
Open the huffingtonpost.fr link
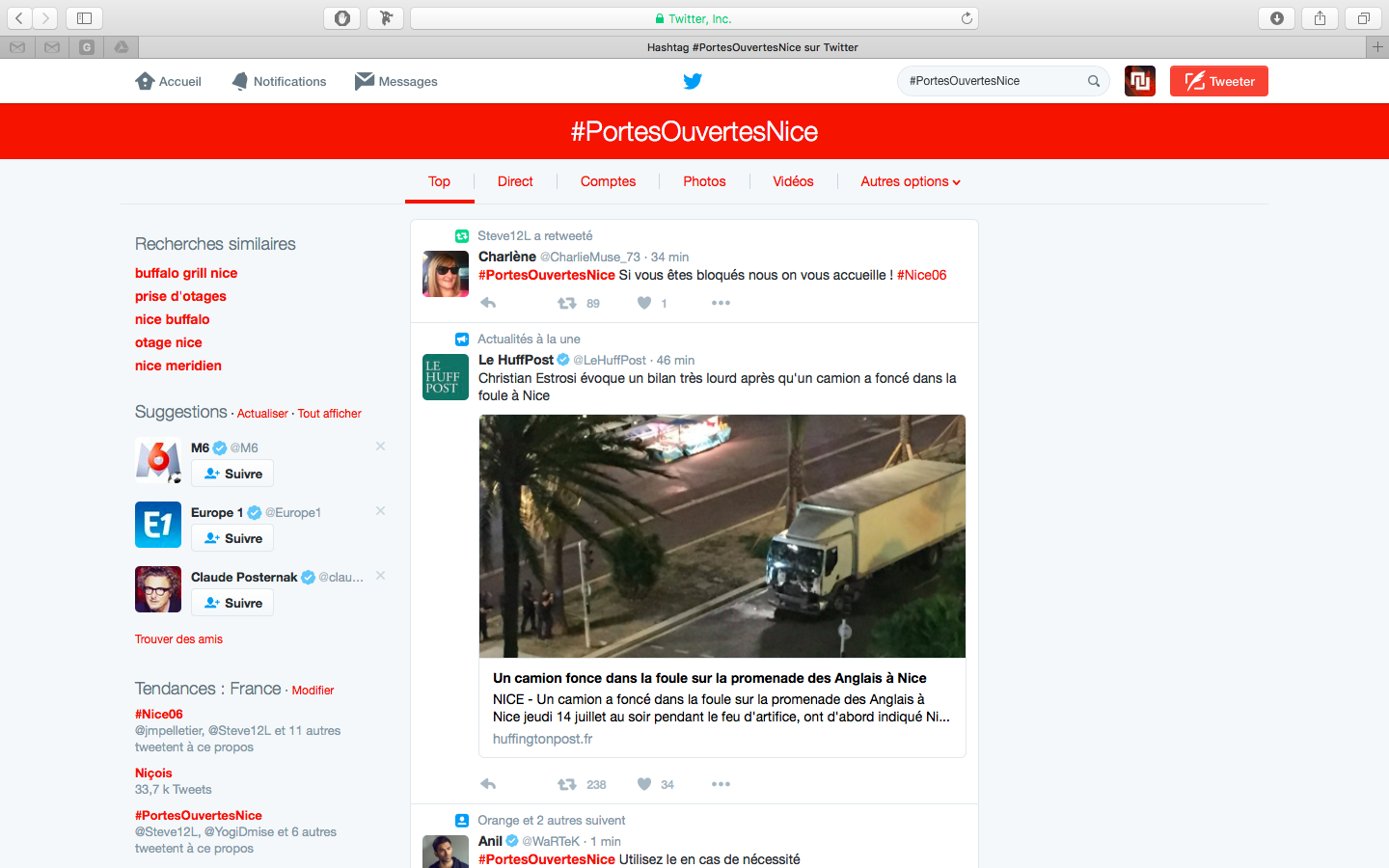[x=543, y=739]
